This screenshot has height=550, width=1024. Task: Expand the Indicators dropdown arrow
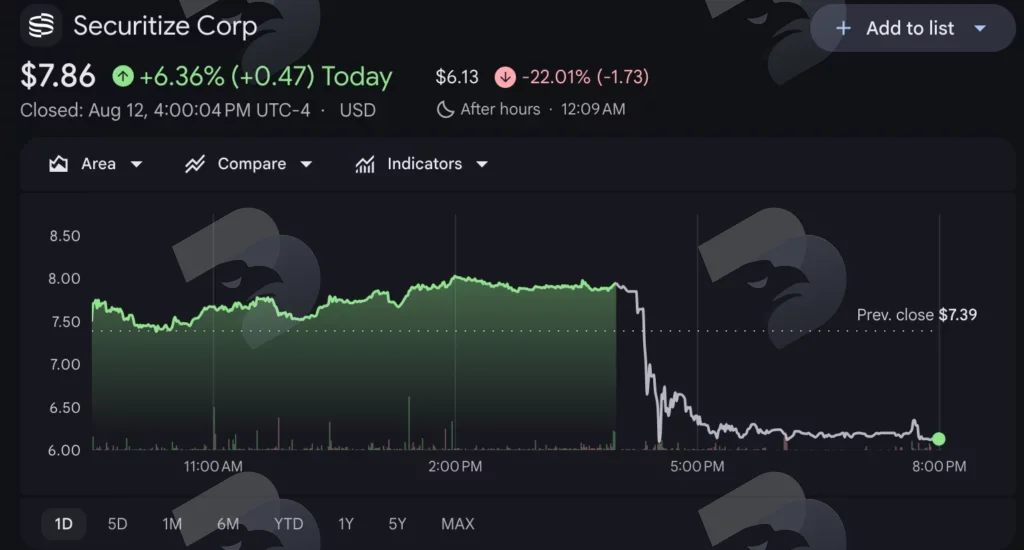point(482,165)
